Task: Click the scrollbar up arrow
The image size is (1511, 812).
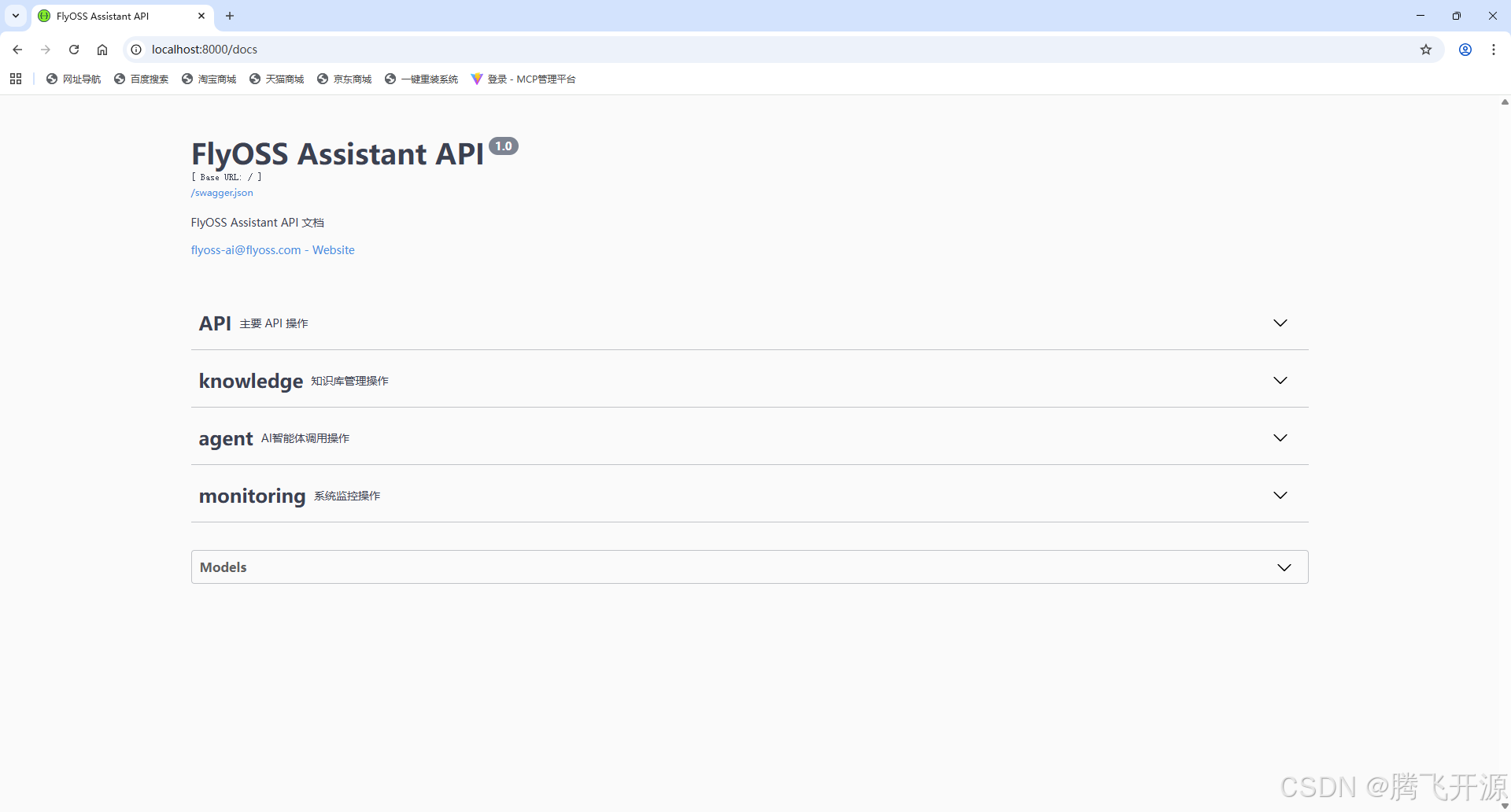Action: [x=1505, y=102]
